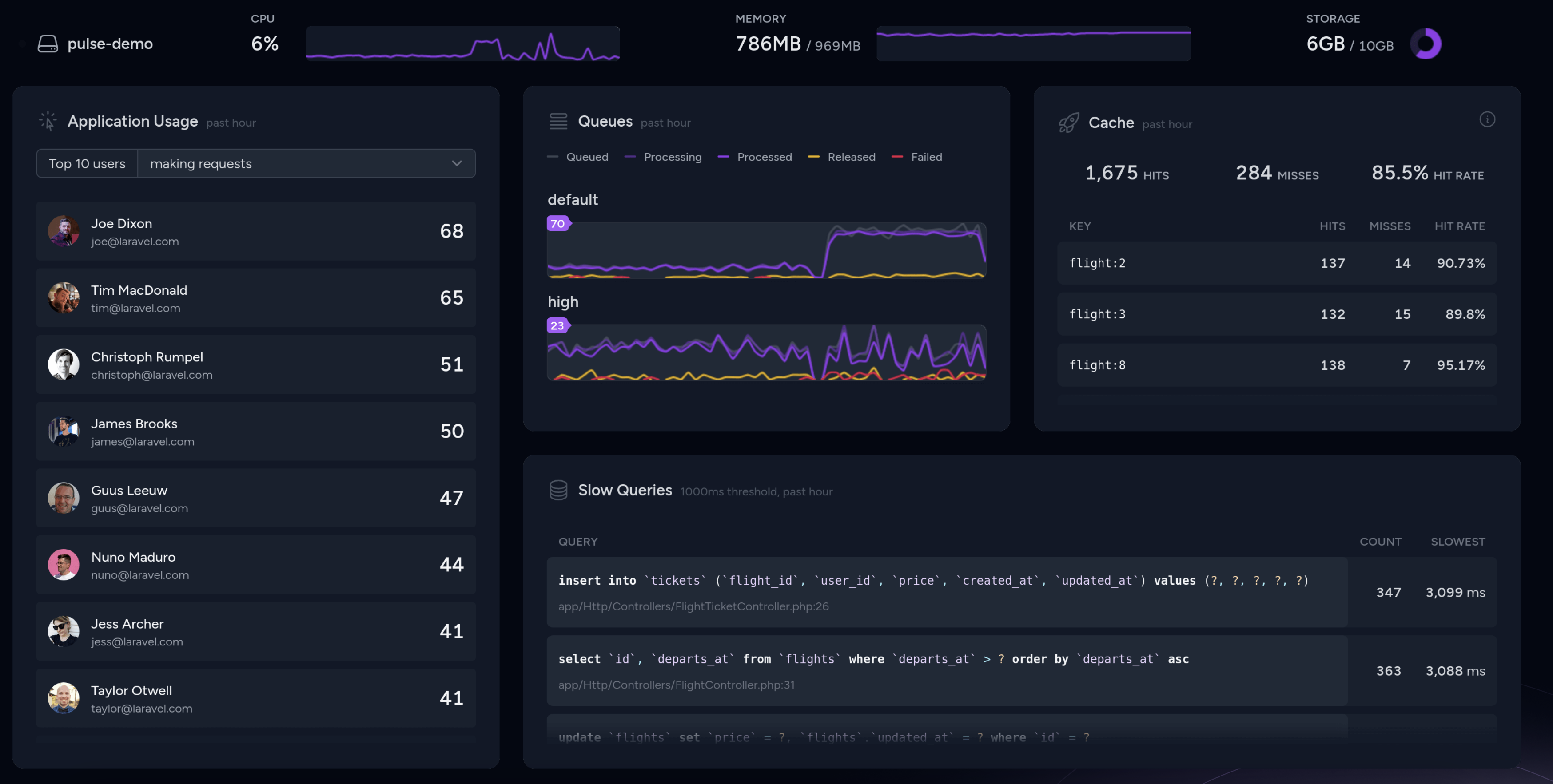Viewport: 1553px width, 784px height.
Task: Click FlightTicketController.php:26 file path
Action: (693, 606)
